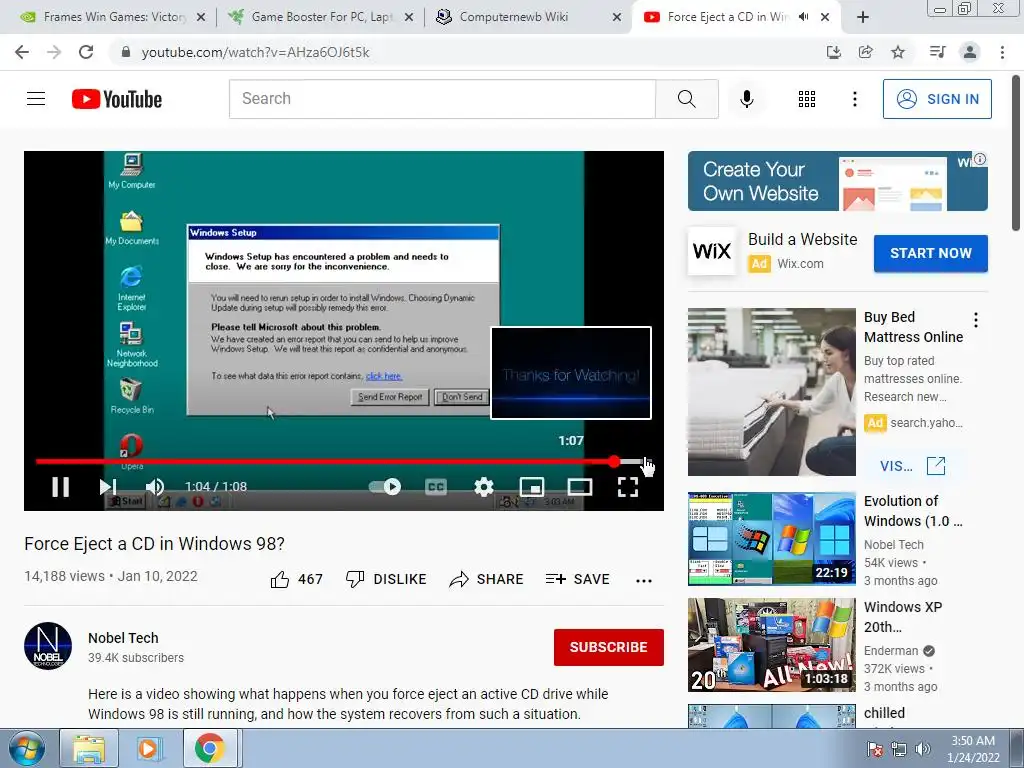Screen dimensions: 1024x768
Task: Bookmark this page star
Action: [898, 52]
